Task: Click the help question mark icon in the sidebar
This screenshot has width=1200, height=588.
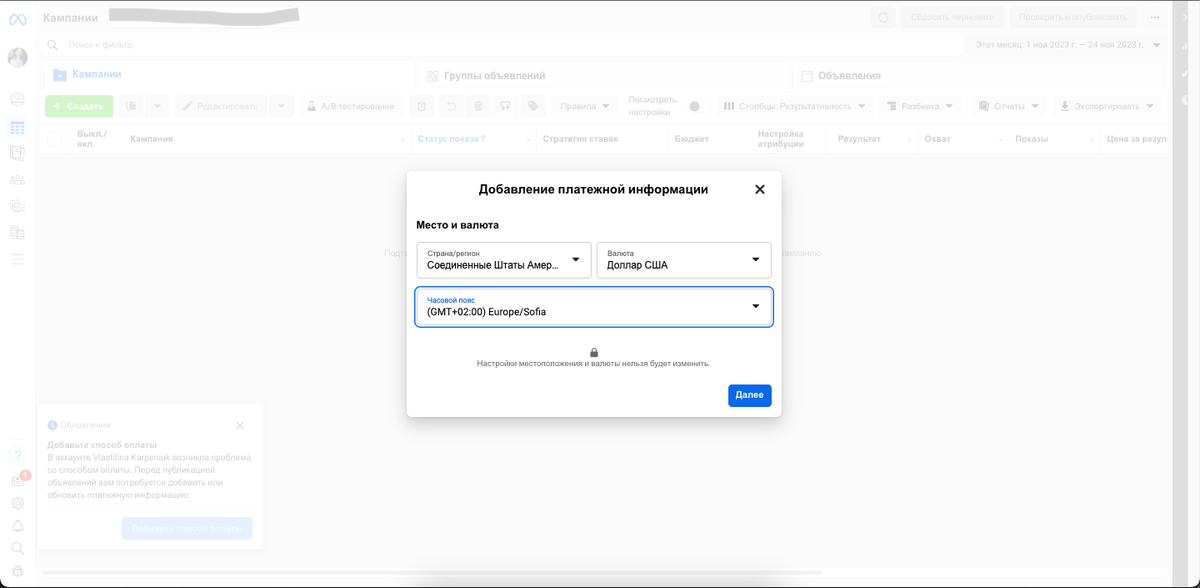Action: [18, 455]
